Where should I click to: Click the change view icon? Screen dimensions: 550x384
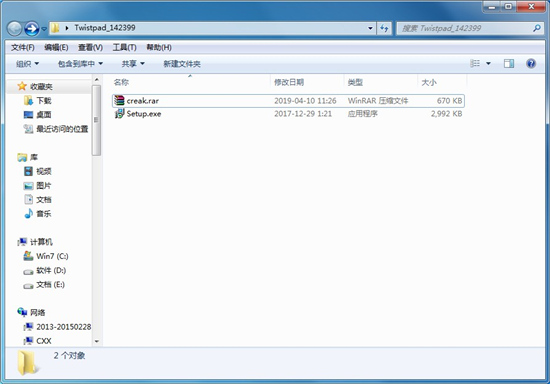(475, 63)
